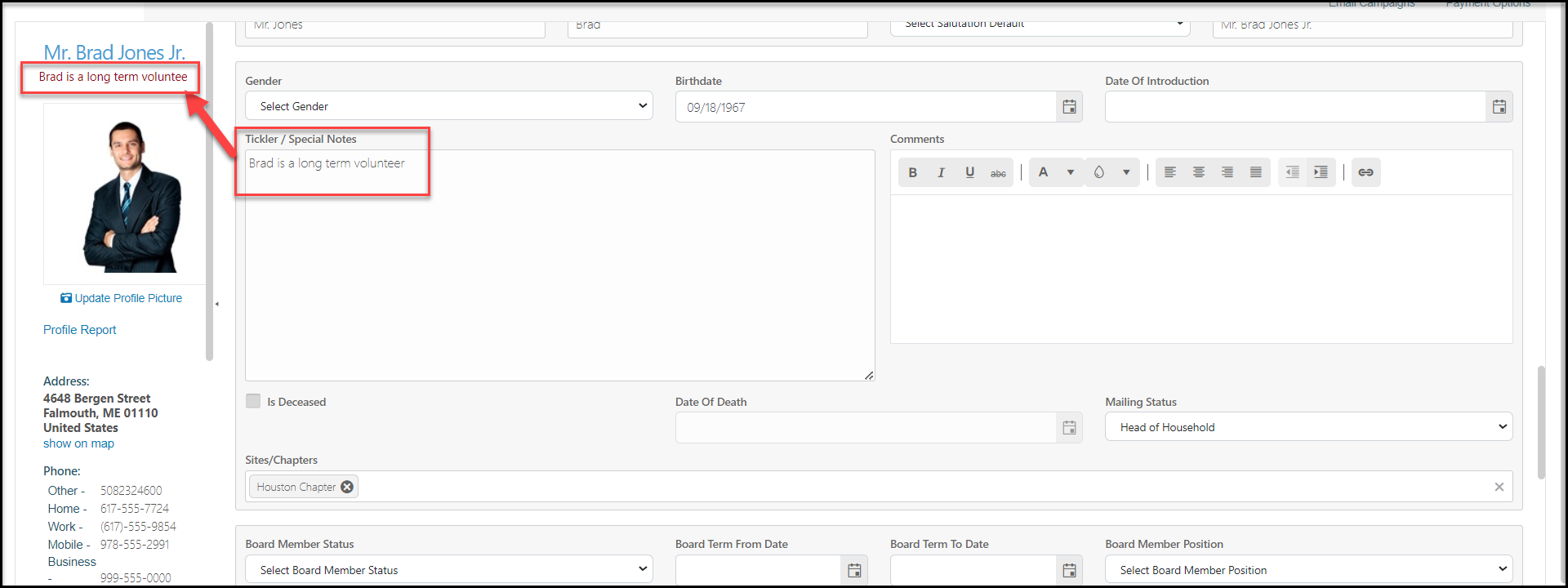
Task: Open Select Board Member Position dropdown
Action: [x=1308, y=569]
